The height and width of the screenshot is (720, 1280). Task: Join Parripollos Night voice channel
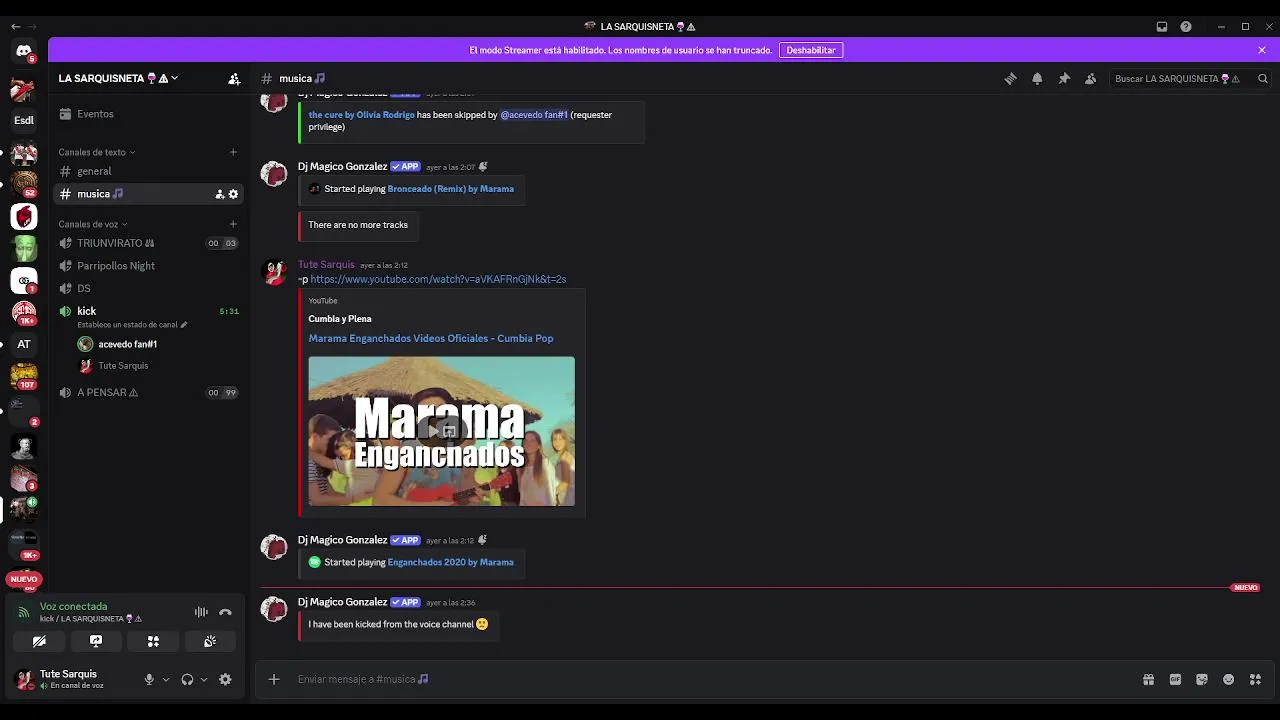[x=148, y=266]
